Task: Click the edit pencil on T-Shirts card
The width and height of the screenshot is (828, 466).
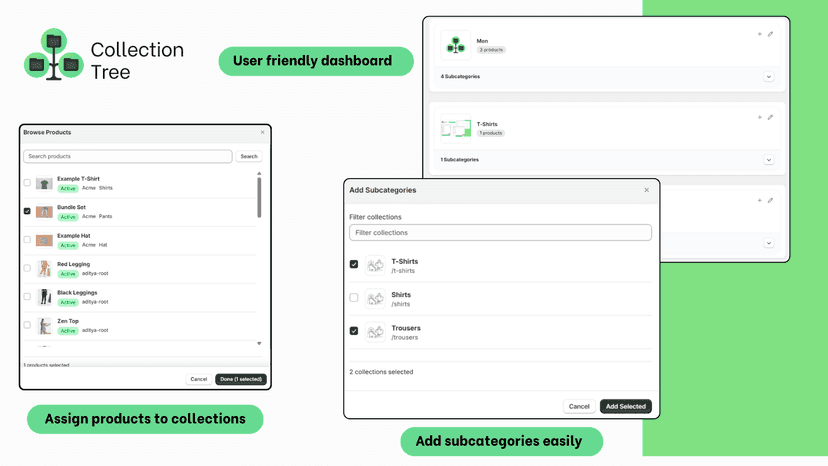Action: pyautogui.click(x=770, y=117)
